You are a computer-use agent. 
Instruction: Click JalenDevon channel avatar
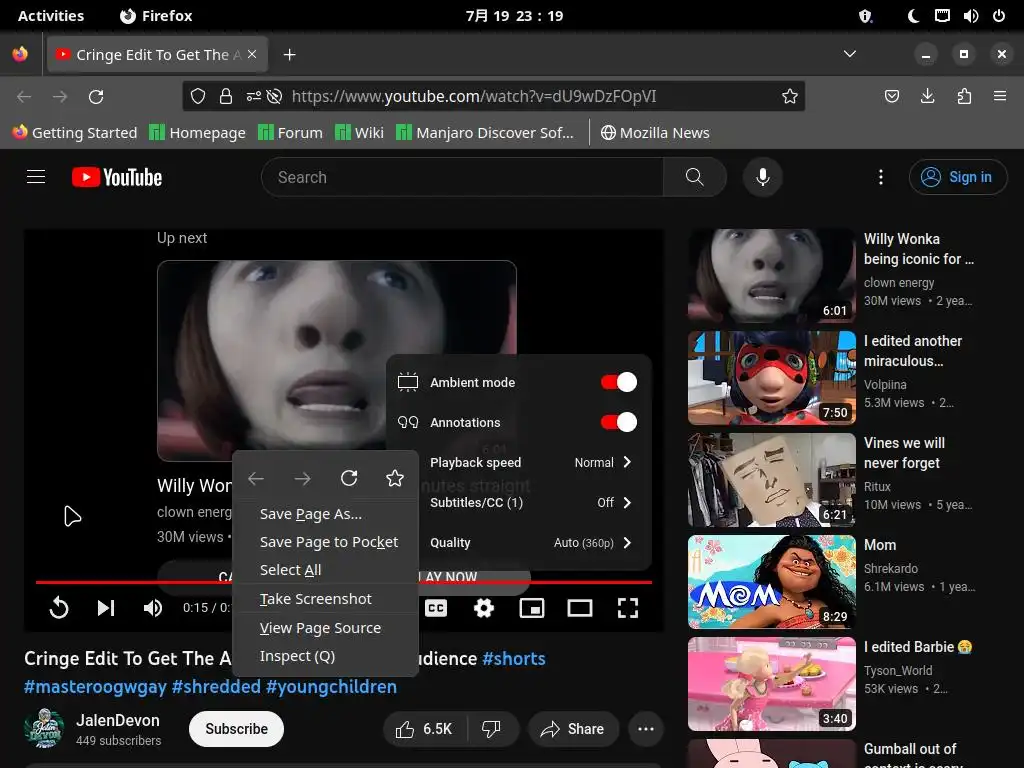tap(44, 728)
